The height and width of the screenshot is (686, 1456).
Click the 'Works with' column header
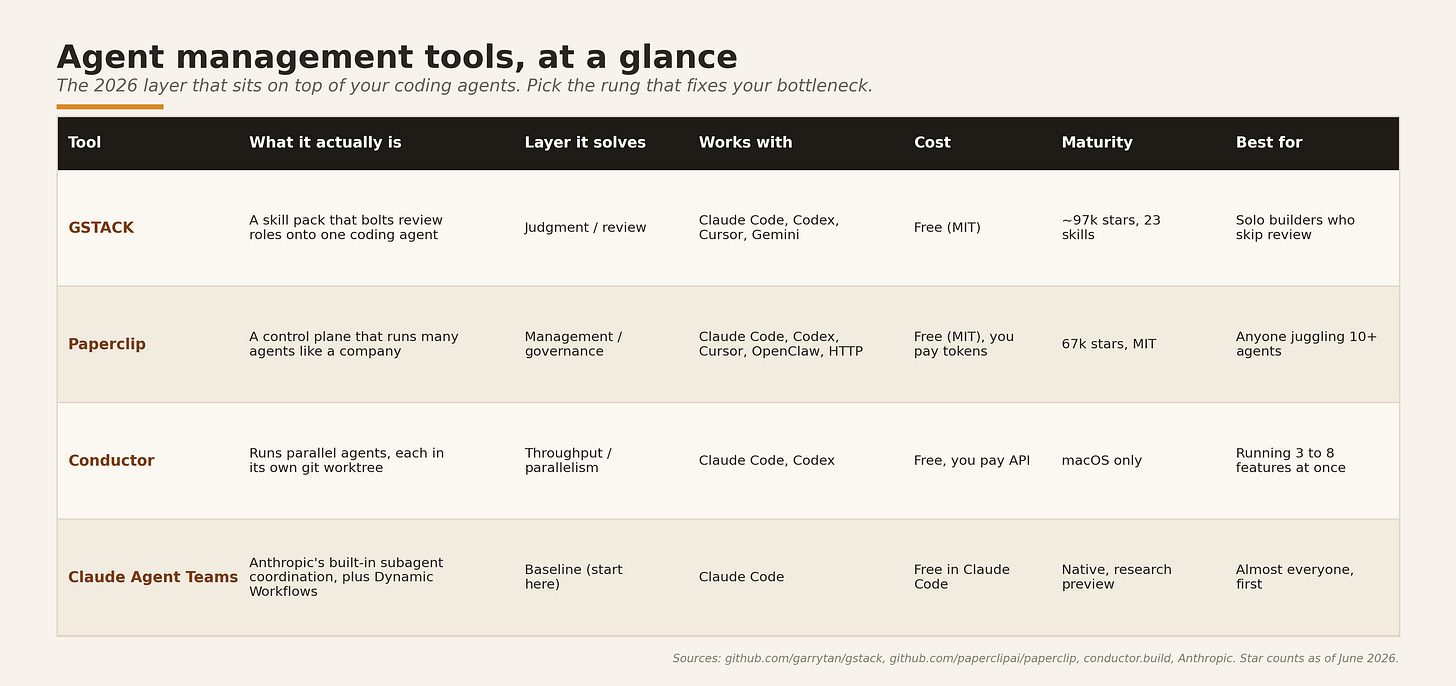pos(746,143)
